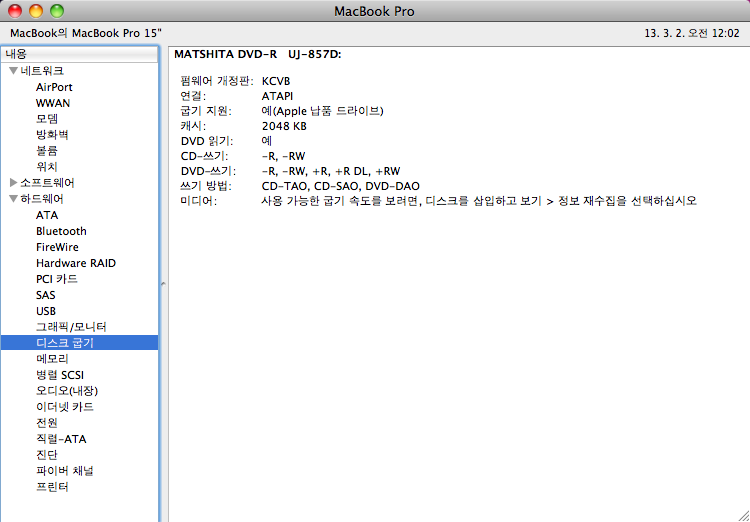750x522 pixels.
Task: Select FireWire in the sidebar
Action: coord(57,247)
